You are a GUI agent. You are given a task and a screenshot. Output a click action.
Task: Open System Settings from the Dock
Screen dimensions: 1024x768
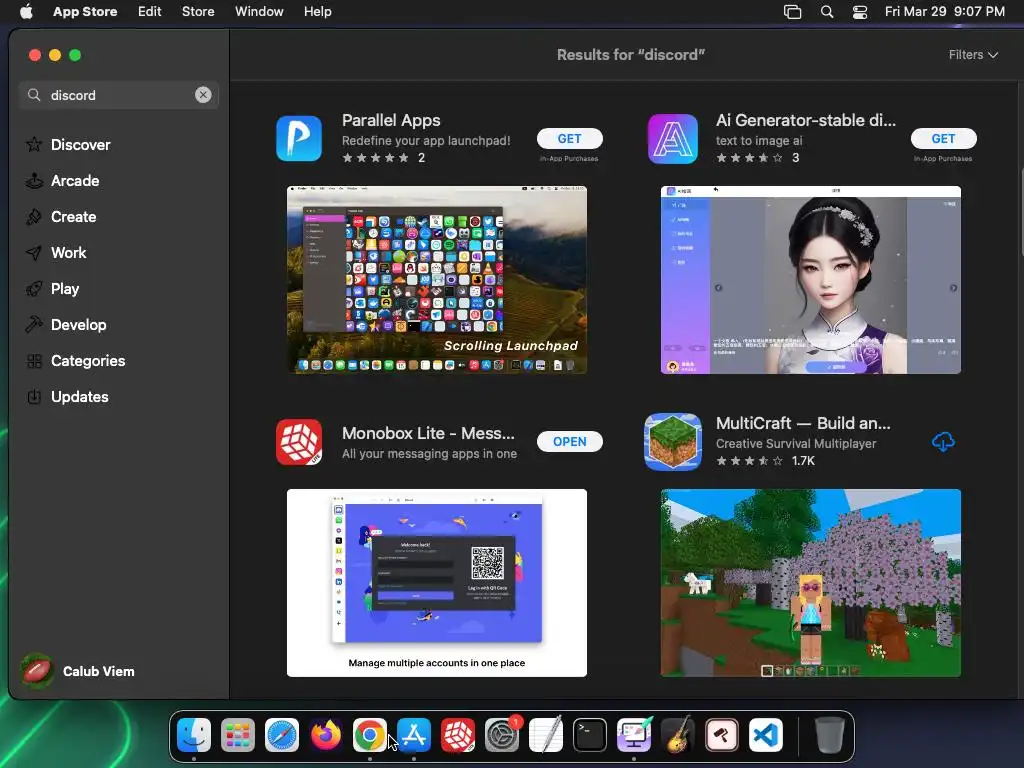502,735
